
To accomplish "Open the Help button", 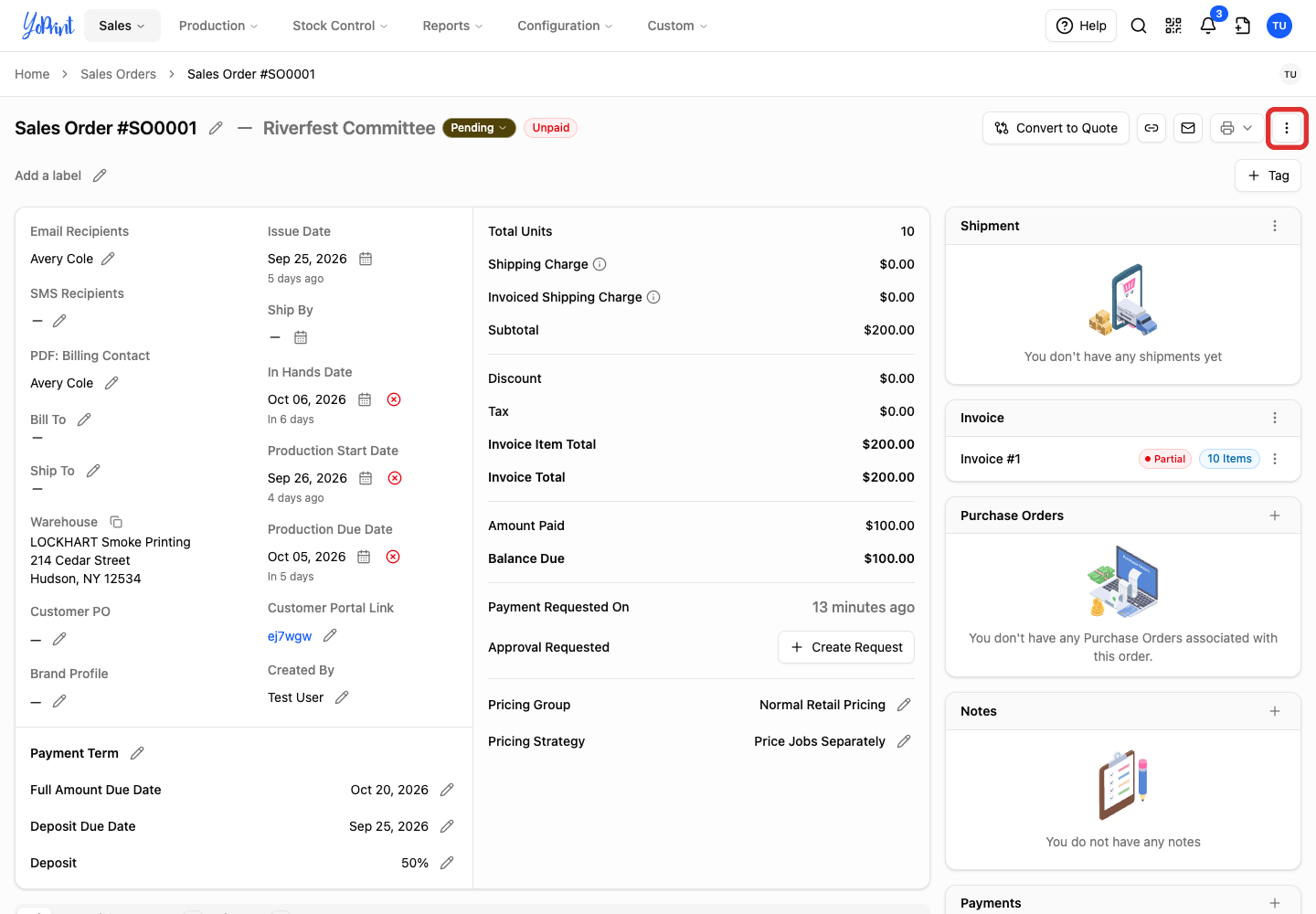I will pyautogui.click(x=1081, y=26).
